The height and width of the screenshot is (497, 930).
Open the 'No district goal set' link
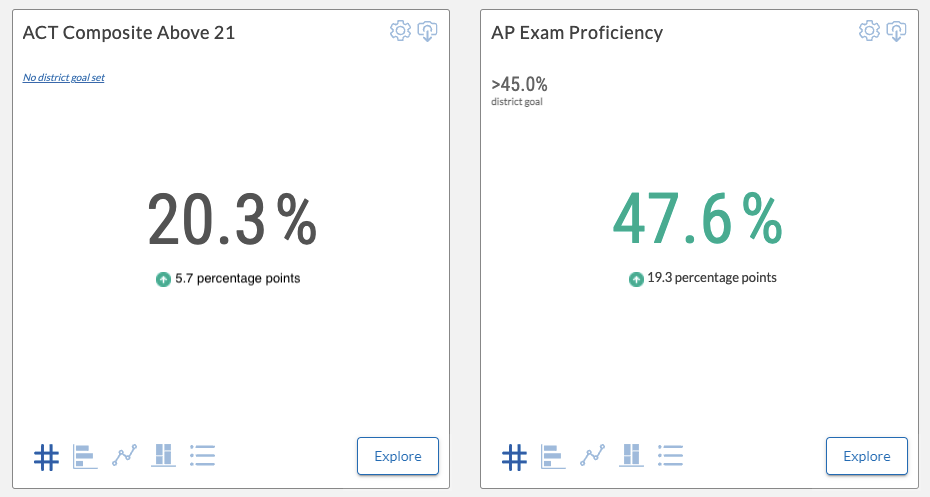coord(63,78)
